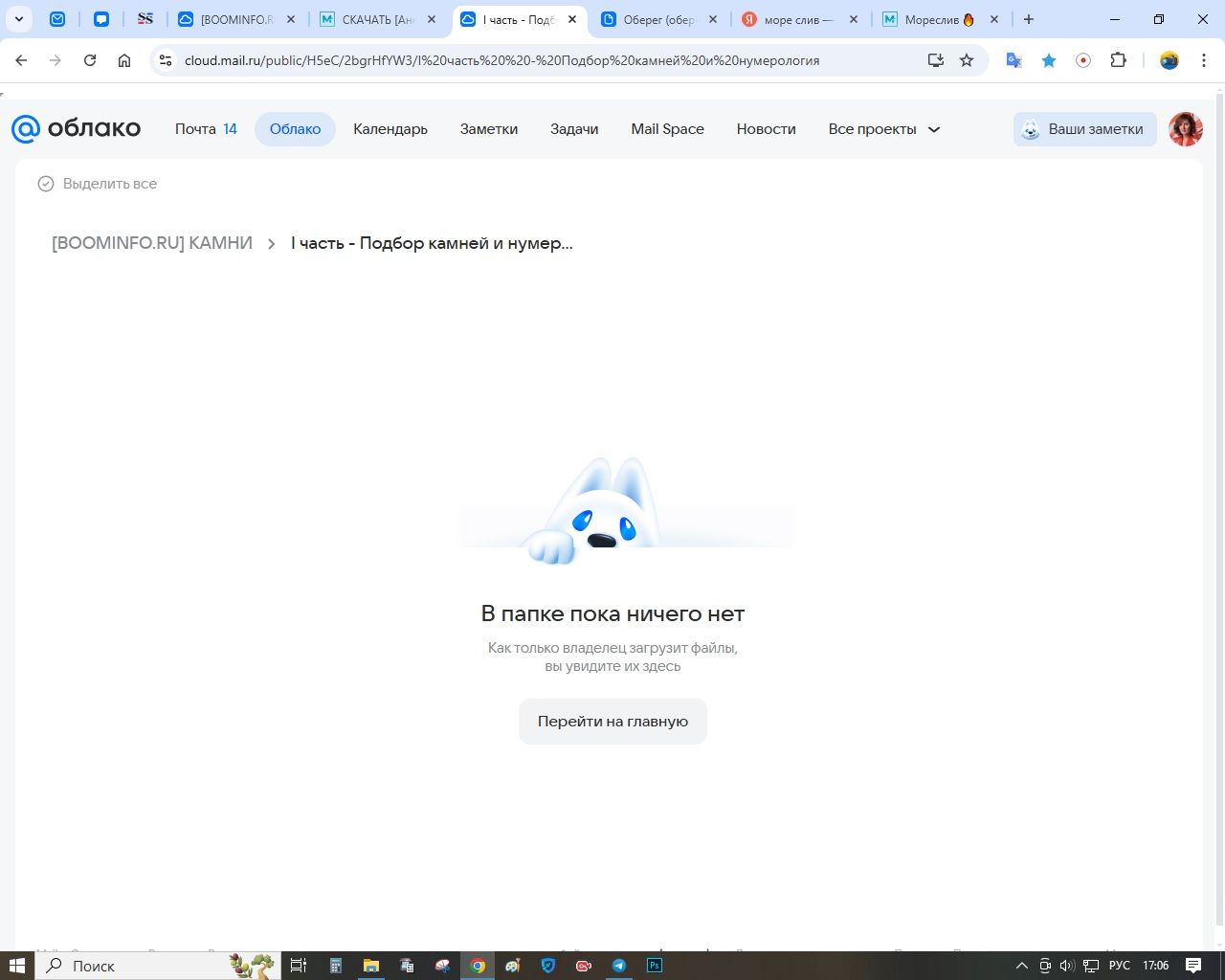Open the 'Календарь' menu item
The height and width of the screenshot is (980, 1225).
pos(390,129)
